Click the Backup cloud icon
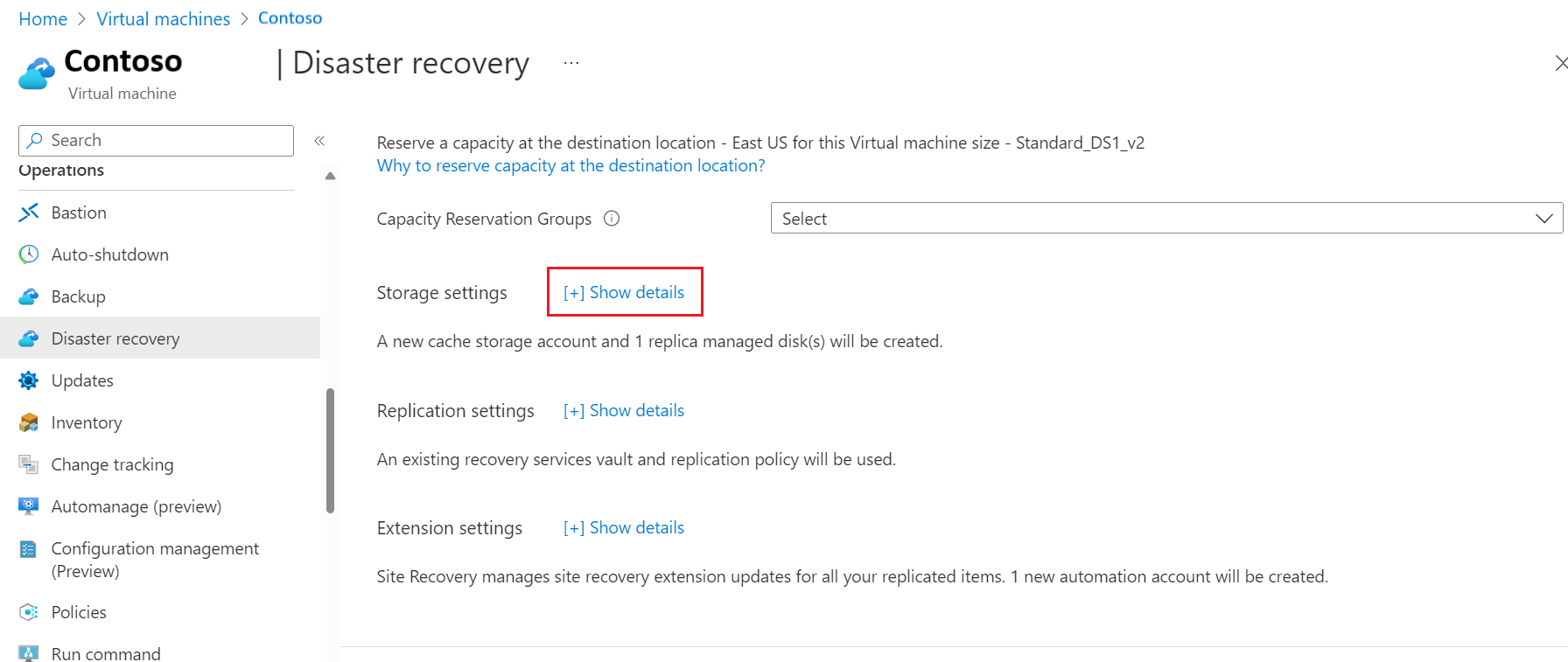Image resolution: width=1568 pixels, height=662 pixels. (29, 296)
